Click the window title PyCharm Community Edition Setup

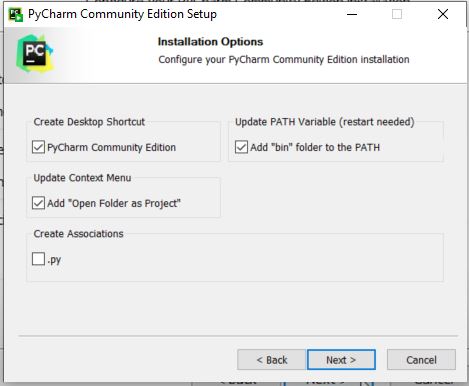[x=122, y=14]
